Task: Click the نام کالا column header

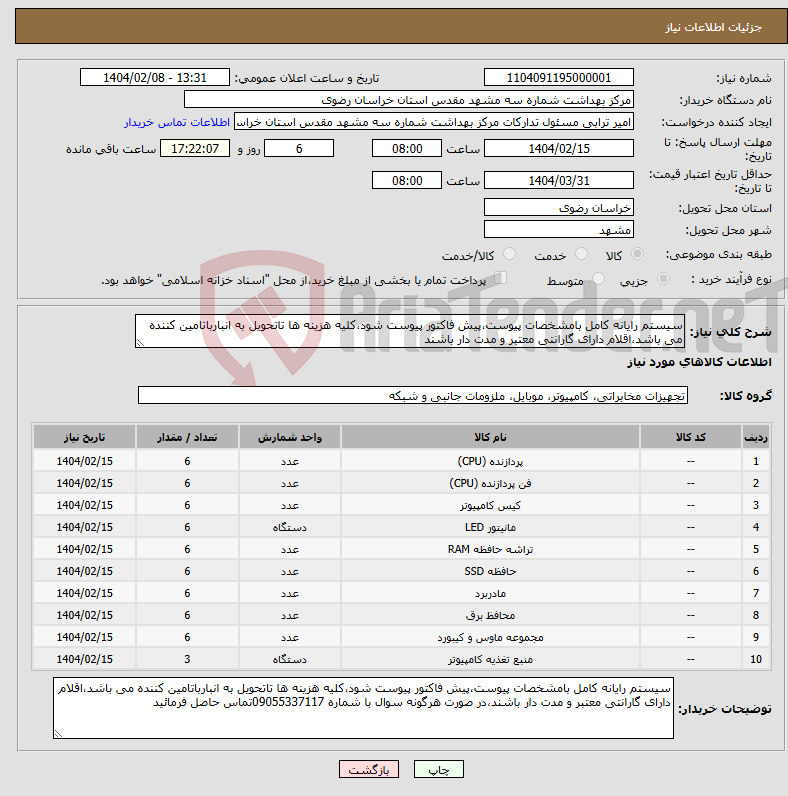Action: click(x=490, y=437)
